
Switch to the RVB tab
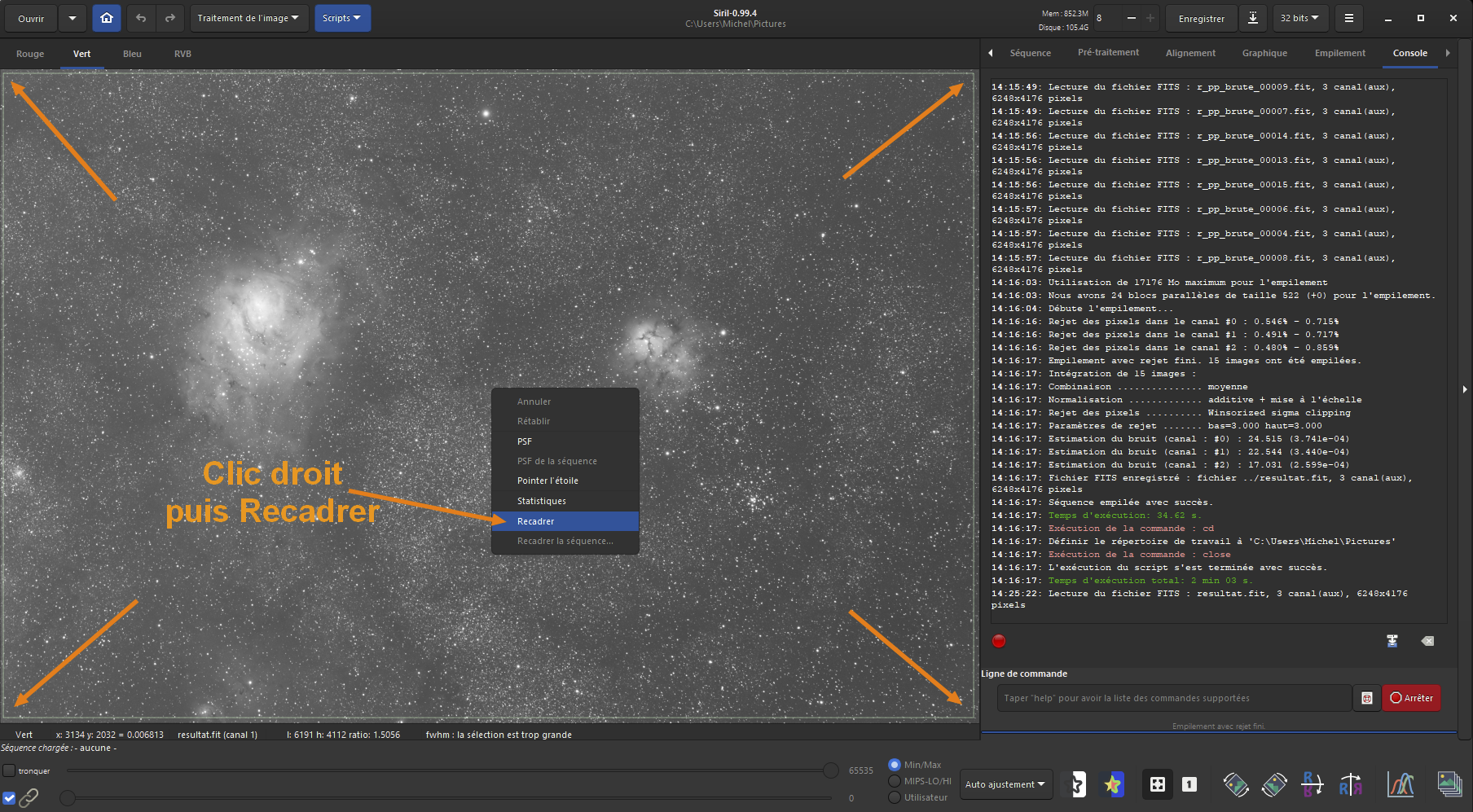[x=182, y=54]
